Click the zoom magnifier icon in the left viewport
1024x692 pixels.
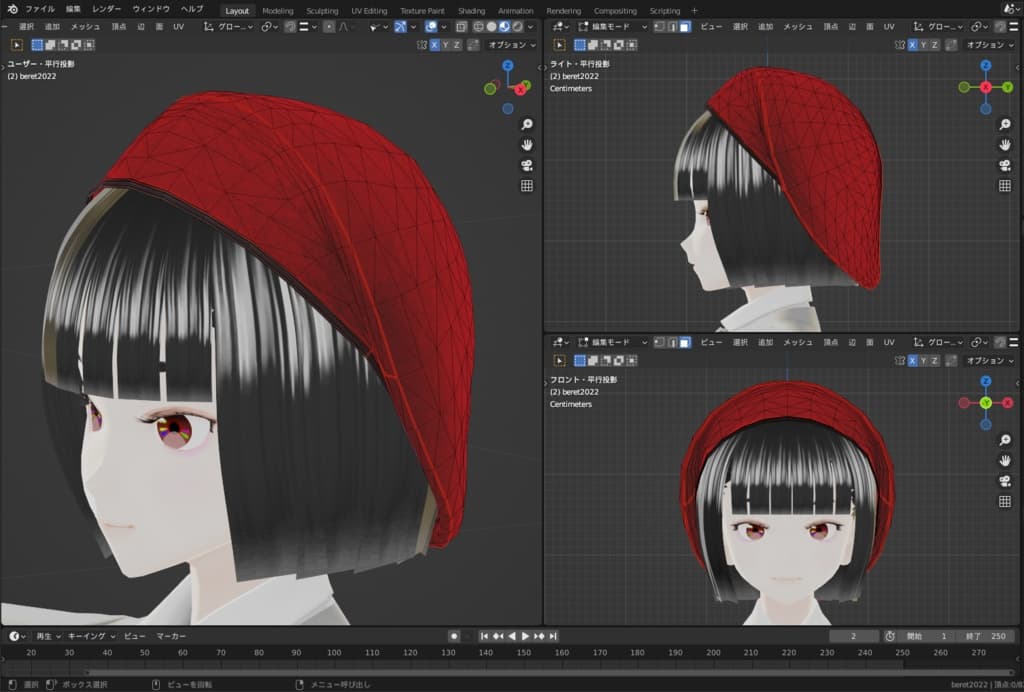tap(527, 124)
